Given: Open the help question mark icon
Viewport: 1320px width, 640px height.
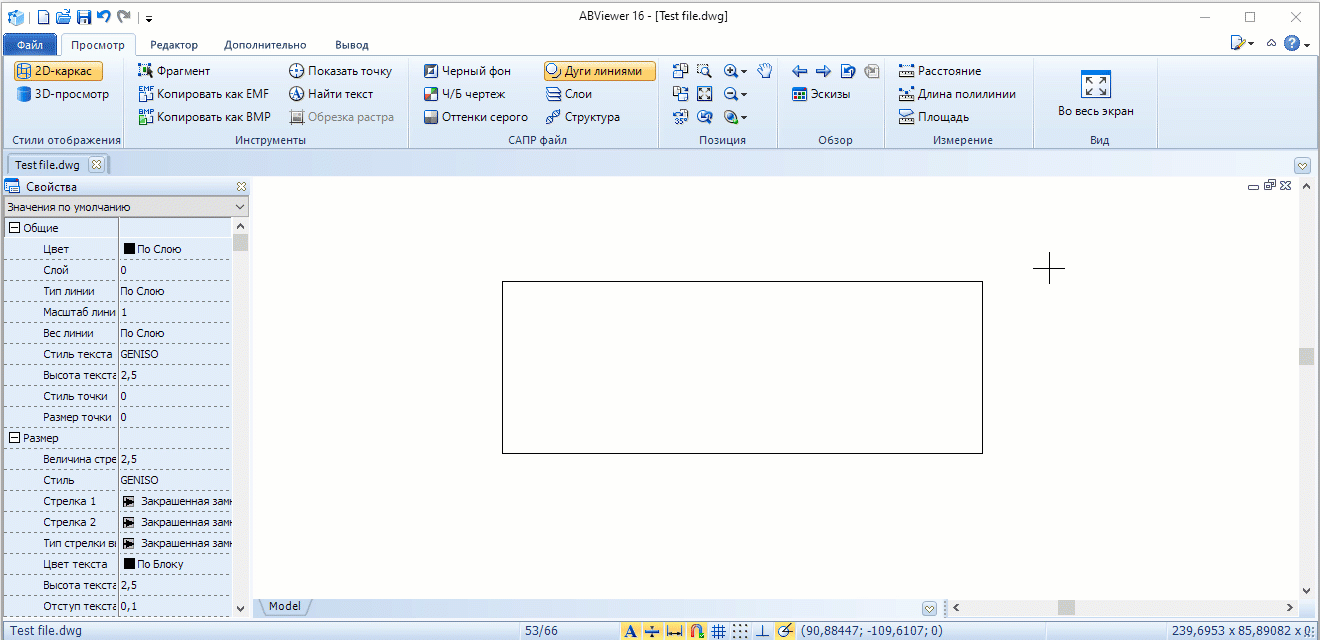Looking at the screenshot, I should [1292, 44].
